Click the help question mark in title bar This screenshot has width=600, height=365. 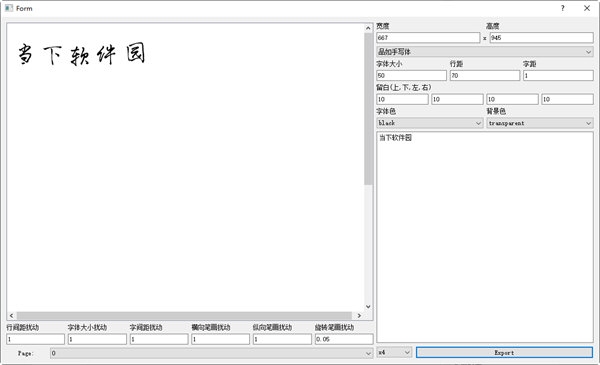pos(562,8)
